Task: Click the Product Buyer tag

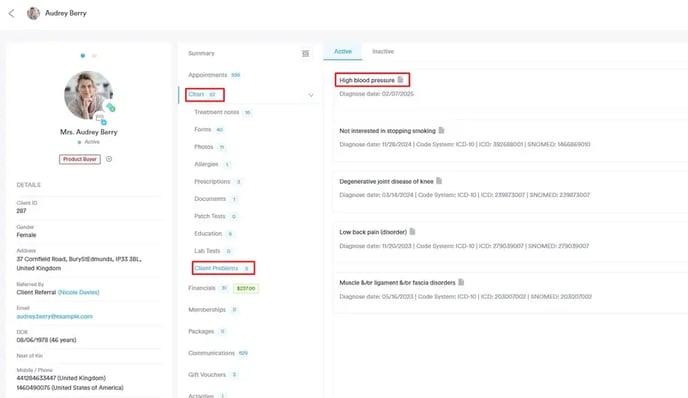Action: click(80, 159)
